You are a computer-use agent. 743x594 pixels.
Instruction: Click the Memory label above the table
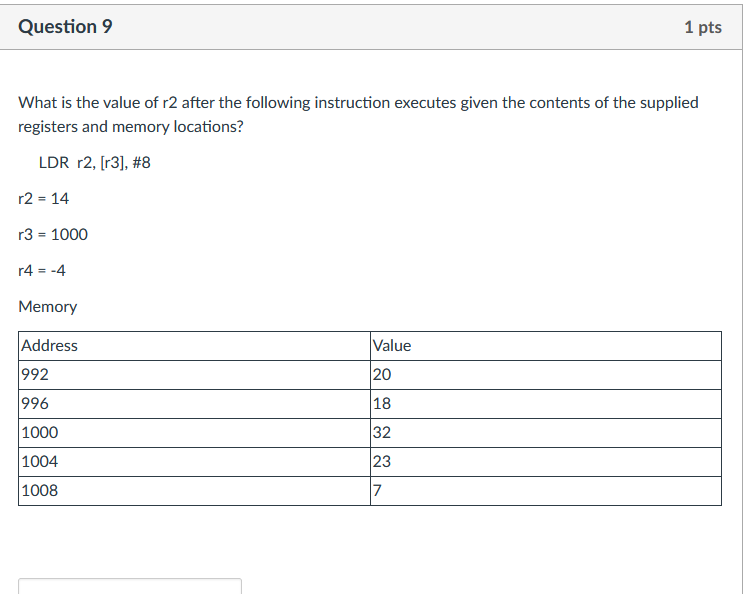pos(48,306)
